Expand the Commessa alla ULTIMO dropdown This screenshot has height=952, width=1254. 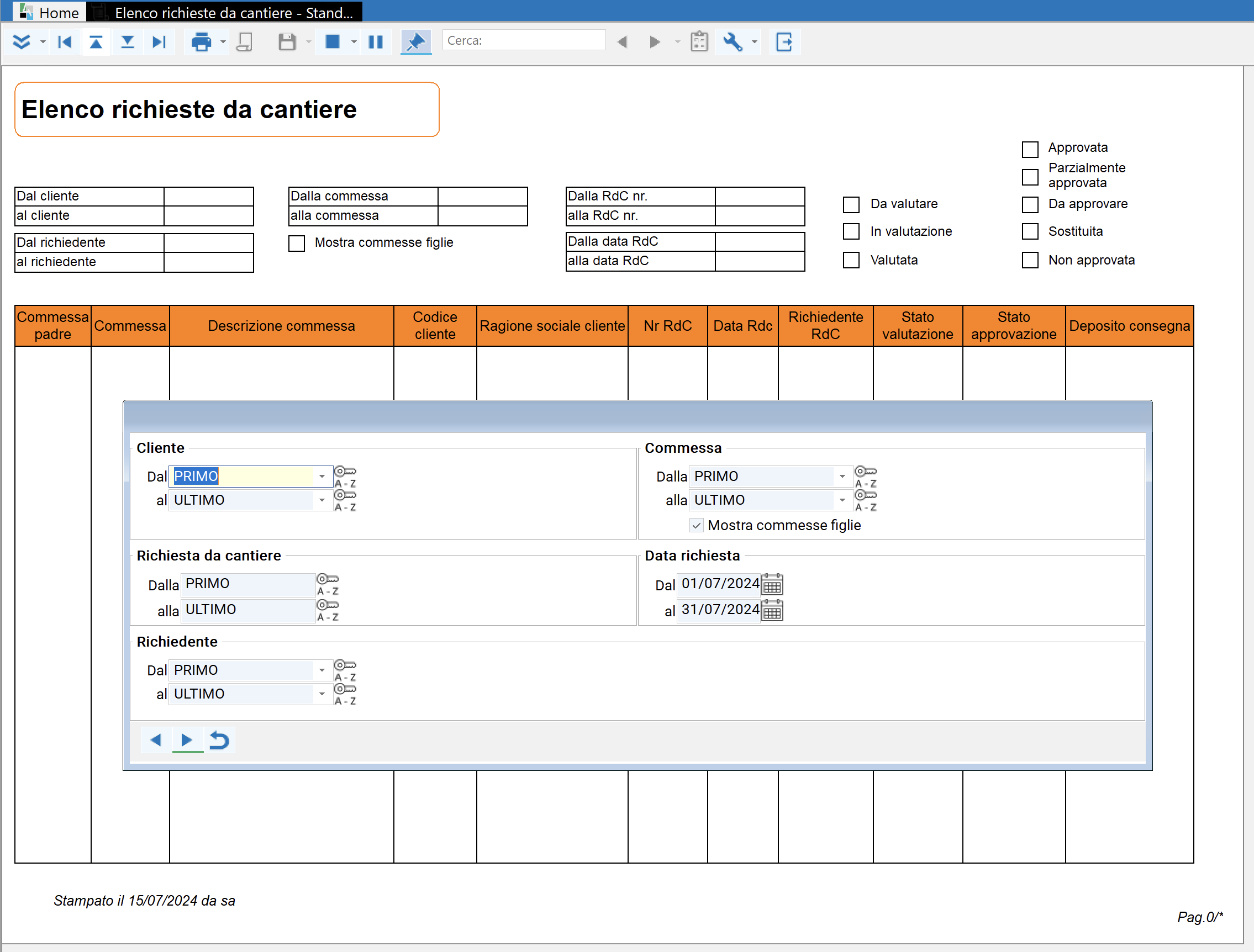coord(842,500)
